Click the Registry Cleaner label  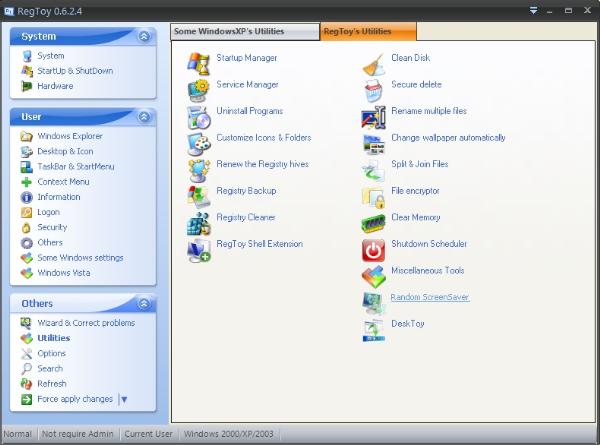point(246,217)
